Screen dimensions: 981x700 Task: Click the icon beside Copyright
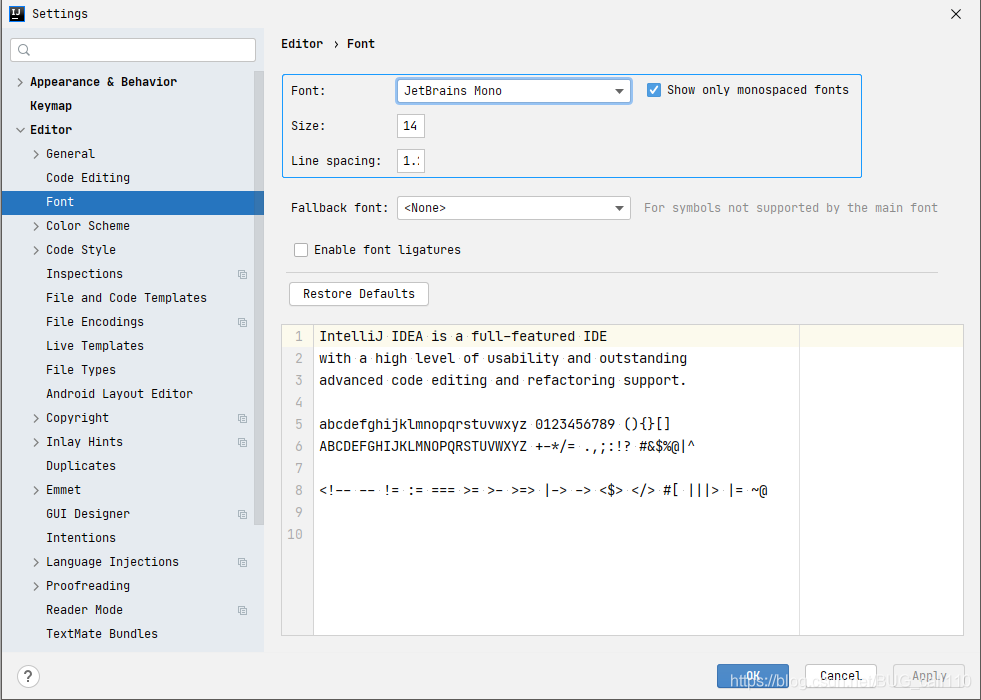[x=241, y=417]
